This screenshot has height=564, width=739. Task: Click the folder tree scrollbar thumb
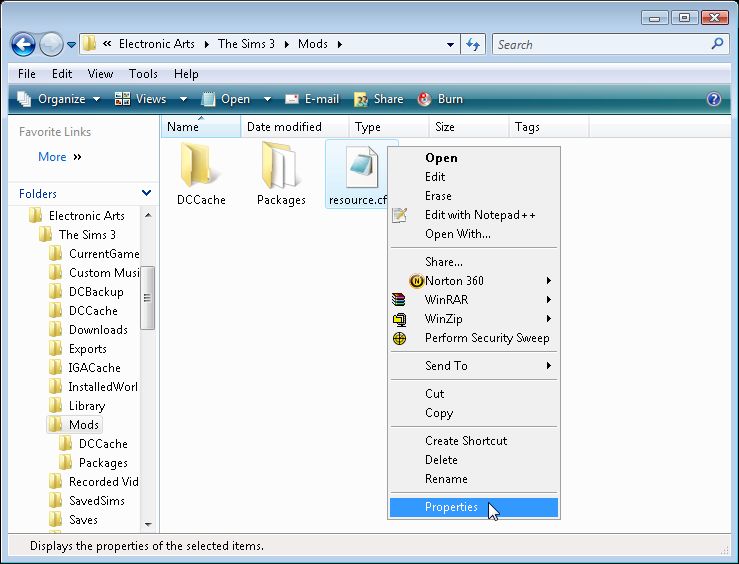tap(148, 298)
